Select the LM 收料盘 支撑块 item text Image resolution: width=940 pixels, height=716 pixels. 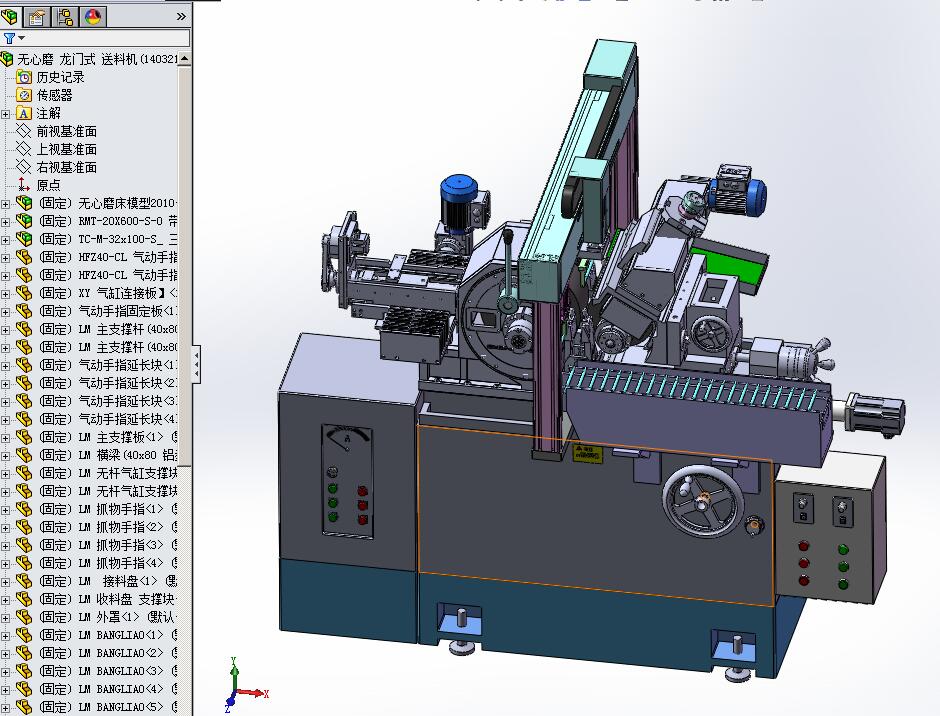(108, 598)
